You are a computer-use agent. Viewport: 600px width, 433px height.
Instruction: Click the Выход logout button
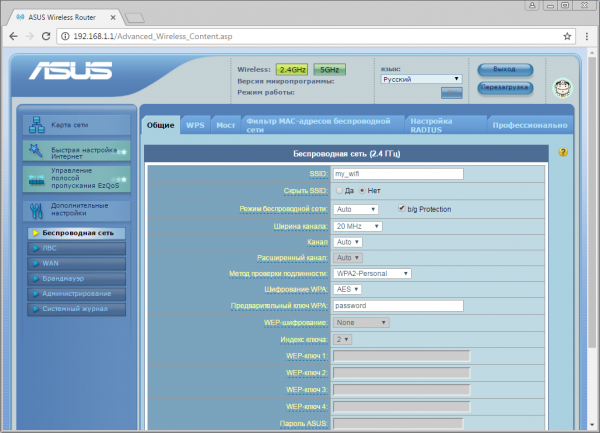point(505,69)
